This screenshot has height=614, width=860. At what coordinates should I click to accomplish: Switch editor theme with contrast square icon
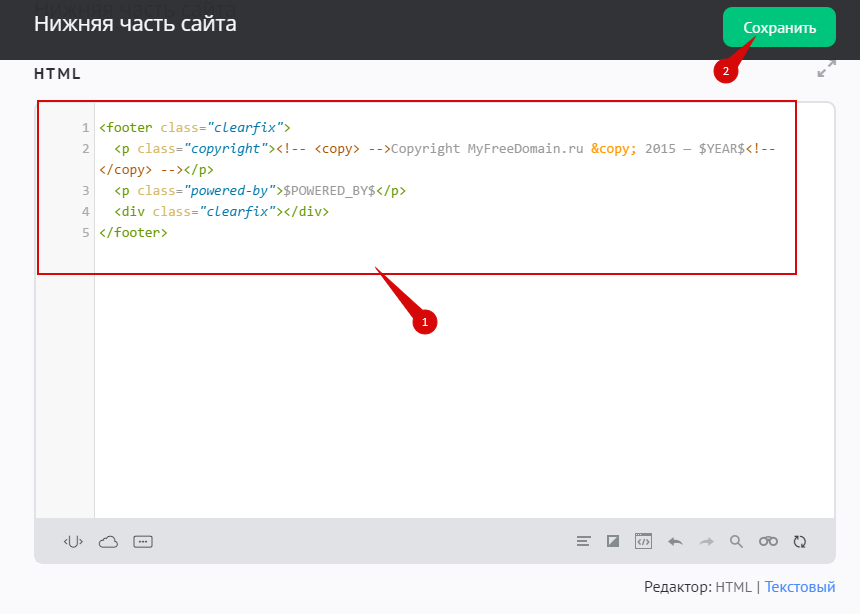tap(613, 542)
